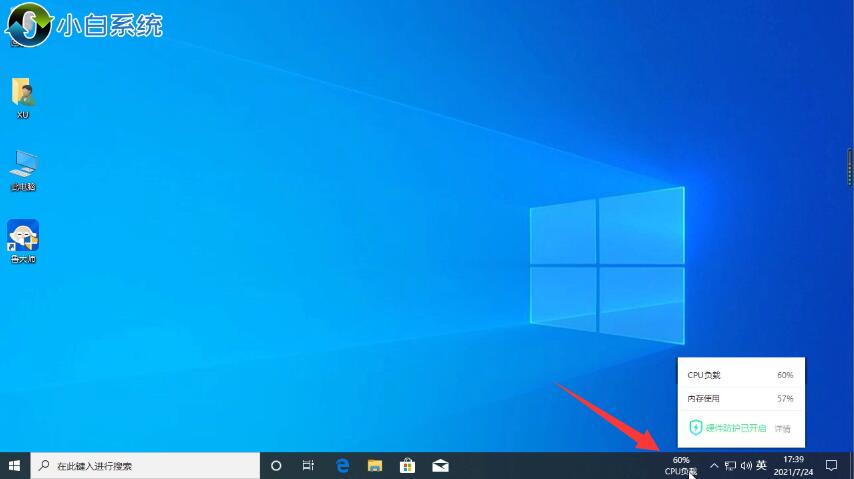Open Cortana circle icon on taskbar
854x479 pixels.
pyautogui.click(x=276, y=466)
